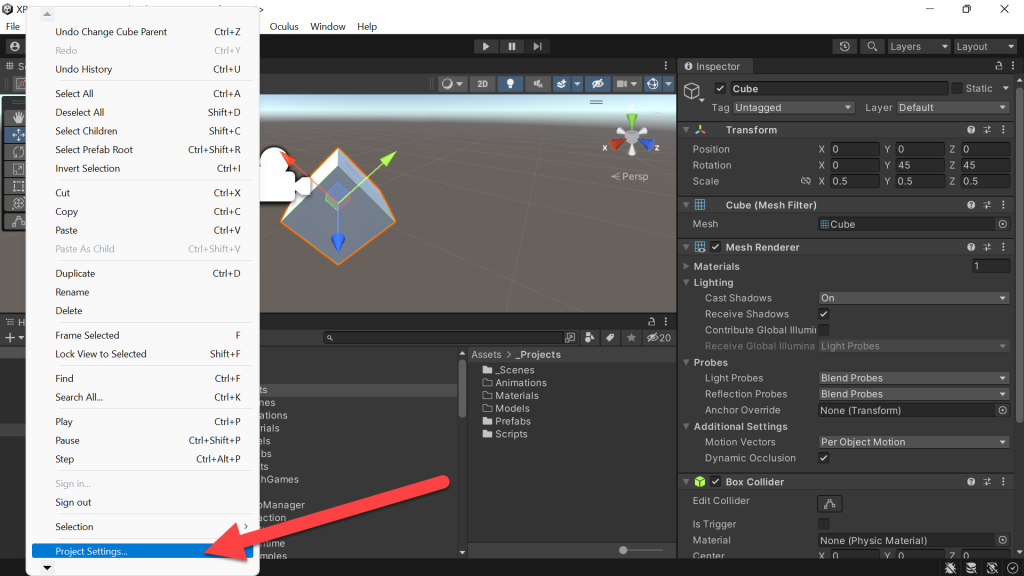1024x576 pixels.
Task: Click the Project icon size slider
Action: [x=624, y=550]
